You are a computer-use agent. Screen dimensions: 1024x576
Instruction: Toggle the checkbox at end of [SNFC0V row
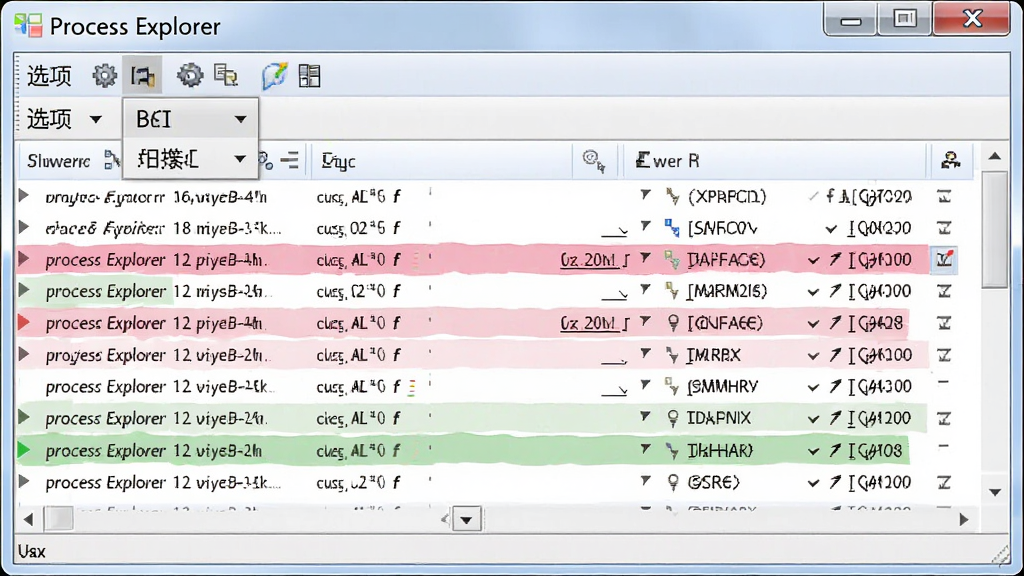point(944,227)
